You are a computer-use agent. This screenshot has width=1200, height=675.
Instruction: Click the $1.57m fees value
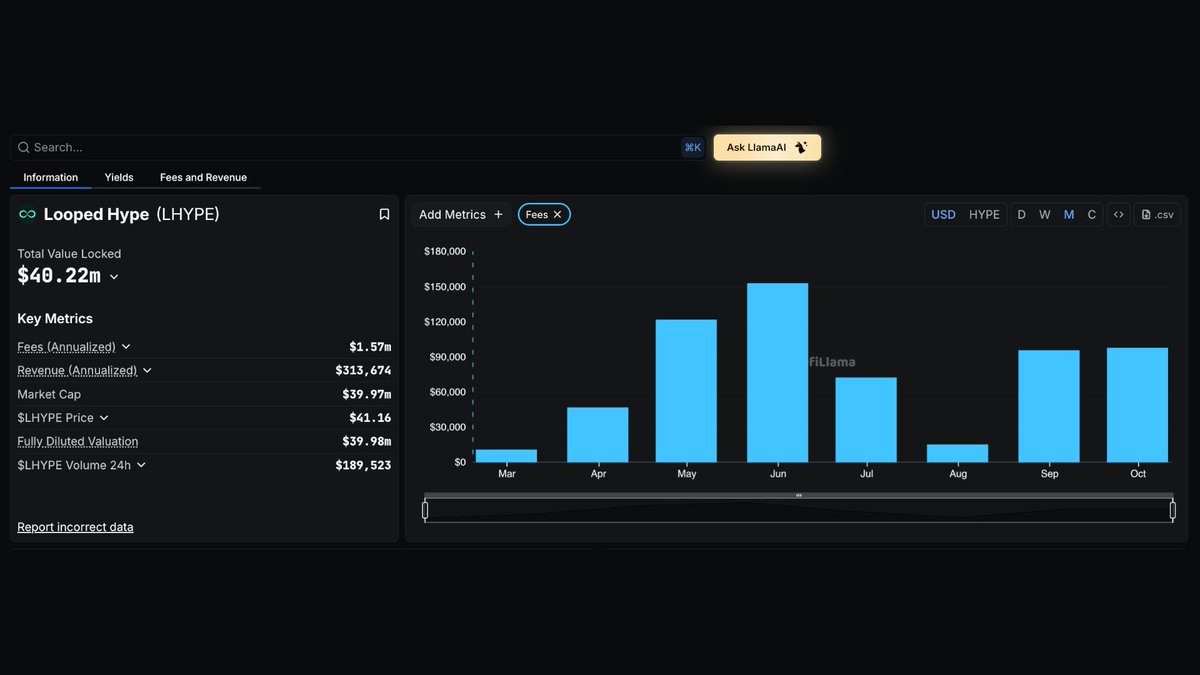(x=370, y=347)
